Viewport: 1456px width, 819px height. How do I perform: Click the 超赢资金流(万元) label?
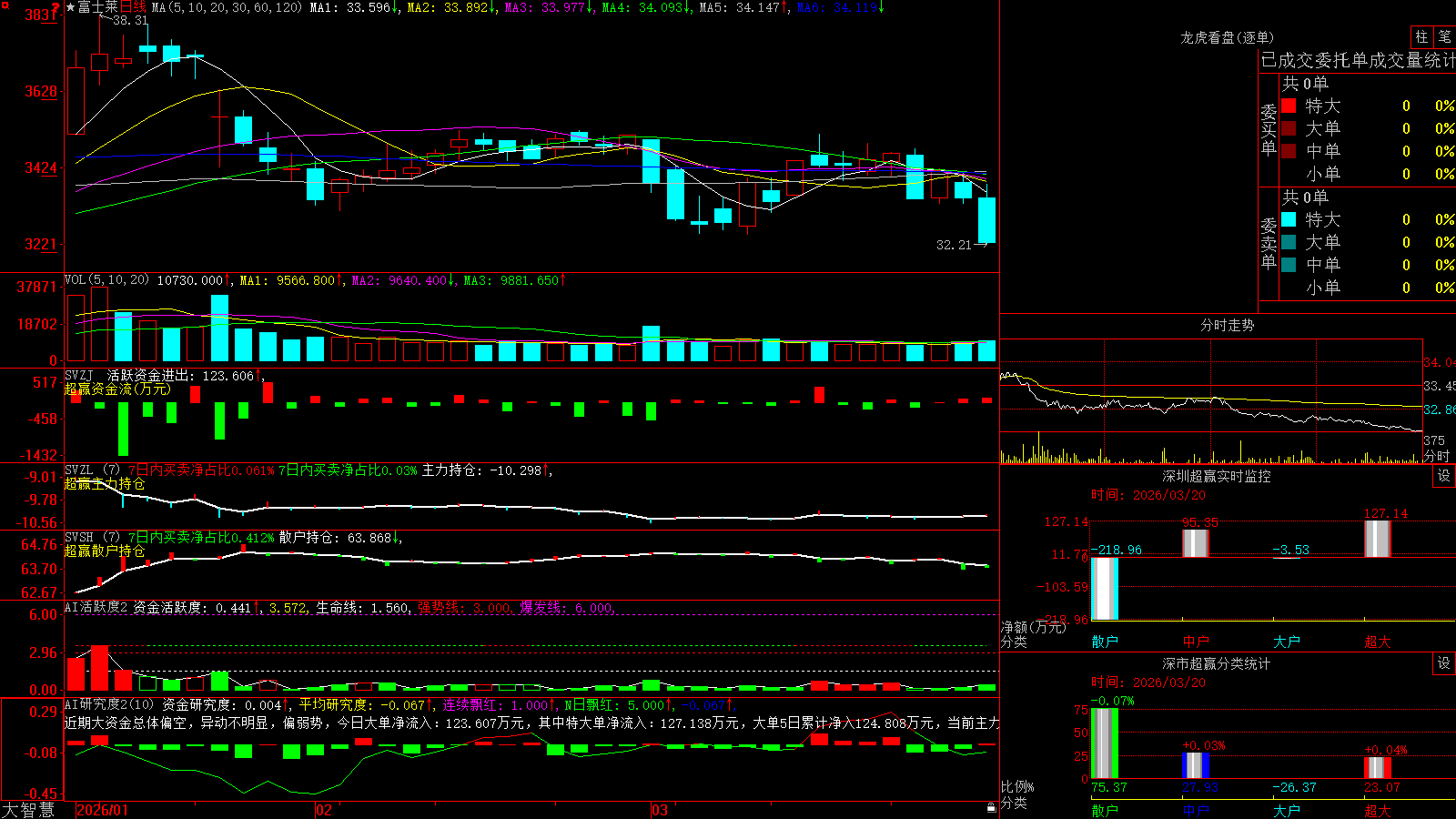(x=117, y=389)
